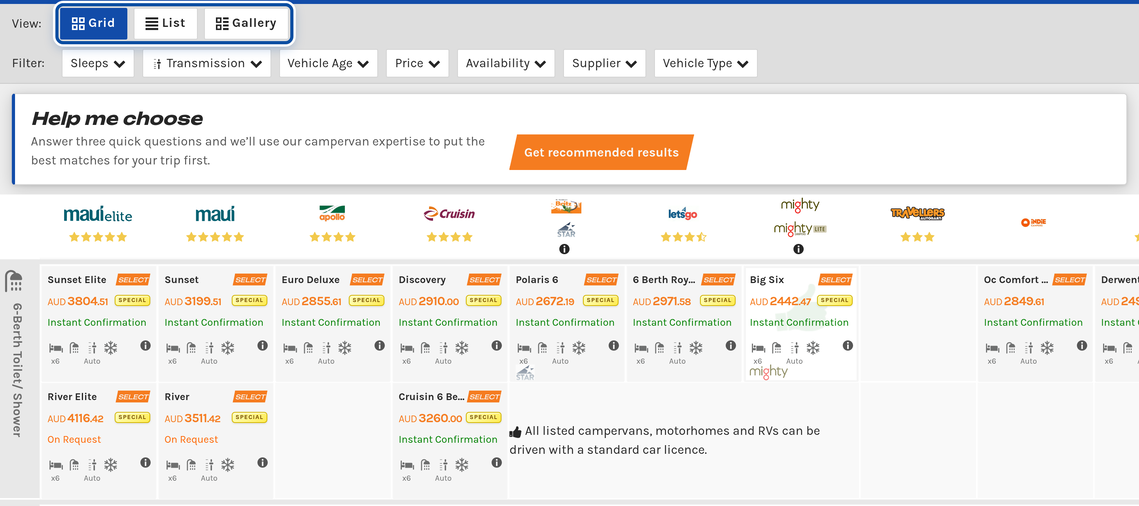The width and height of the screenshot is (1139, 506).
Task: Open the Supplier filter dropdown
Action: (x=604, y=63)
